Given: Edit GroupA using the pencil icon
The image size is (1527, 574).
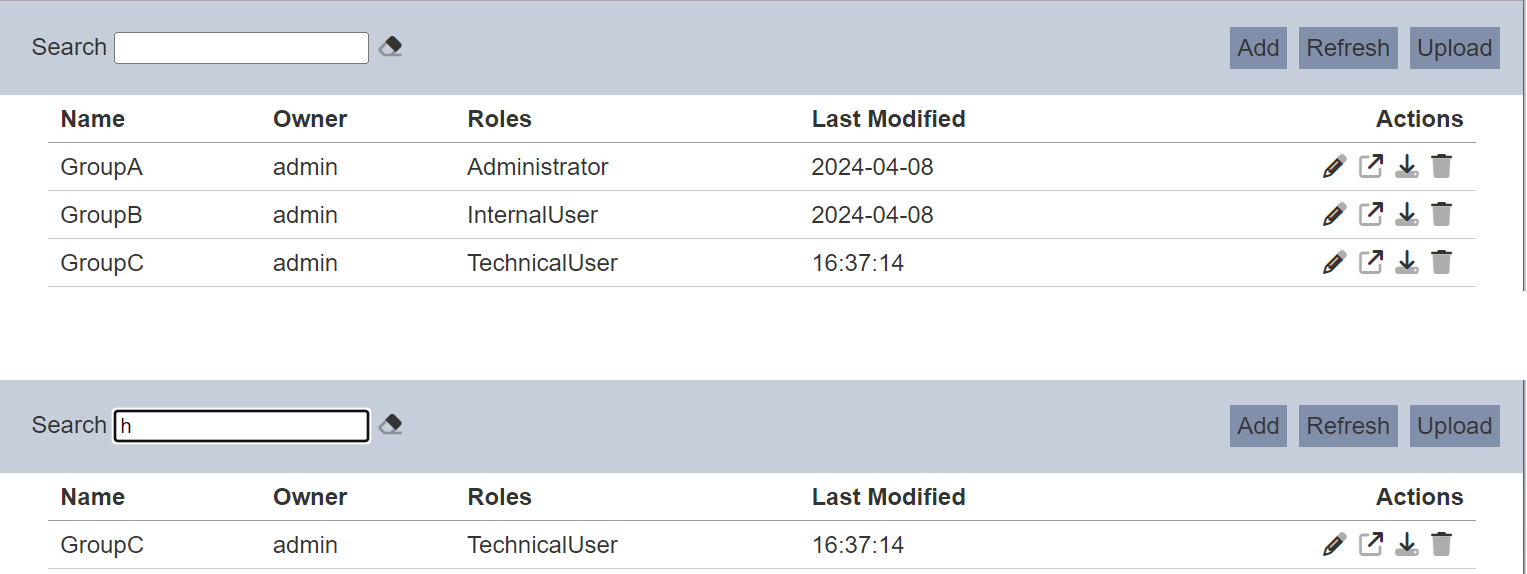Looking at the screenshot, I should [1334, 166].
